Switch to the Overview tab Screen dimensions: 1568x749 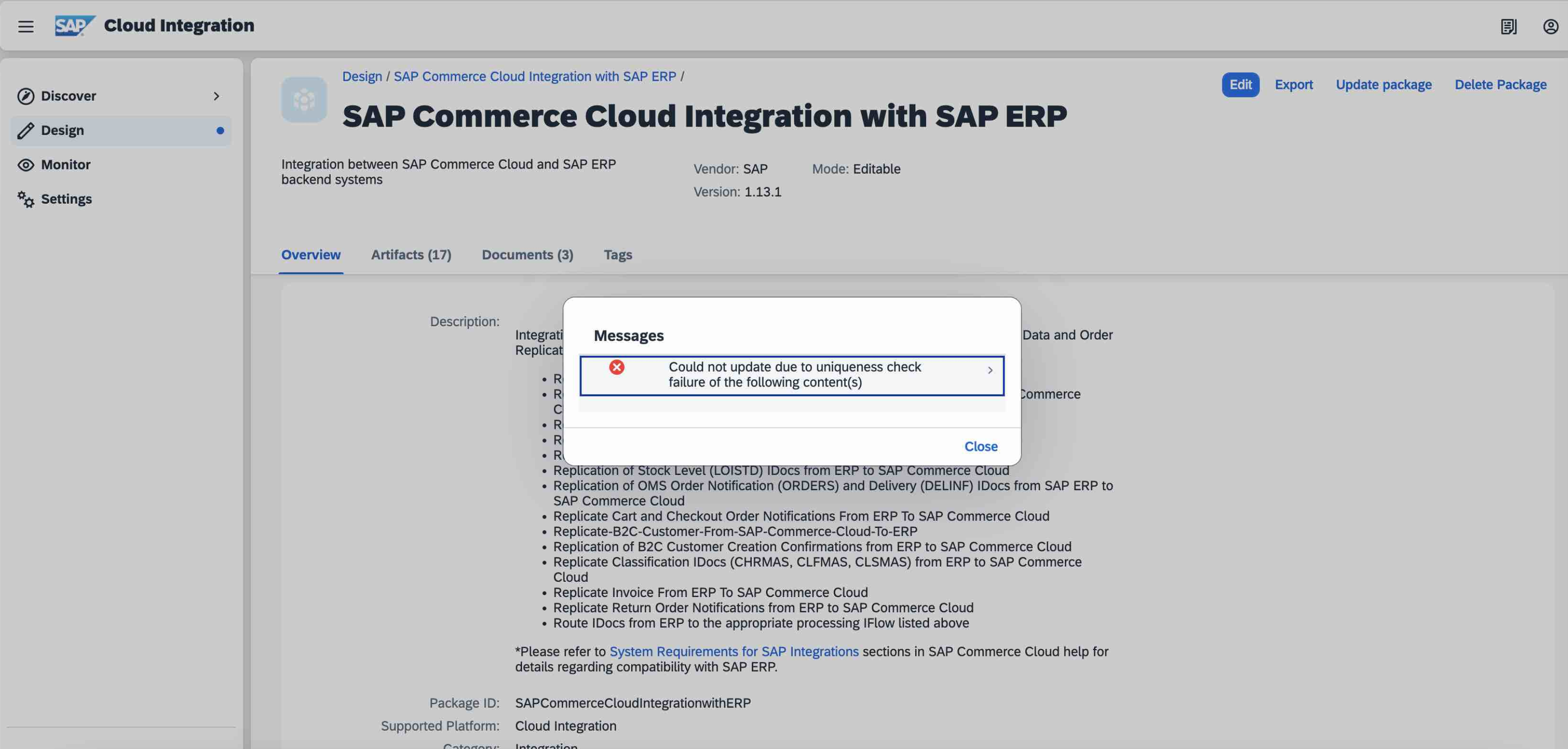310,255
